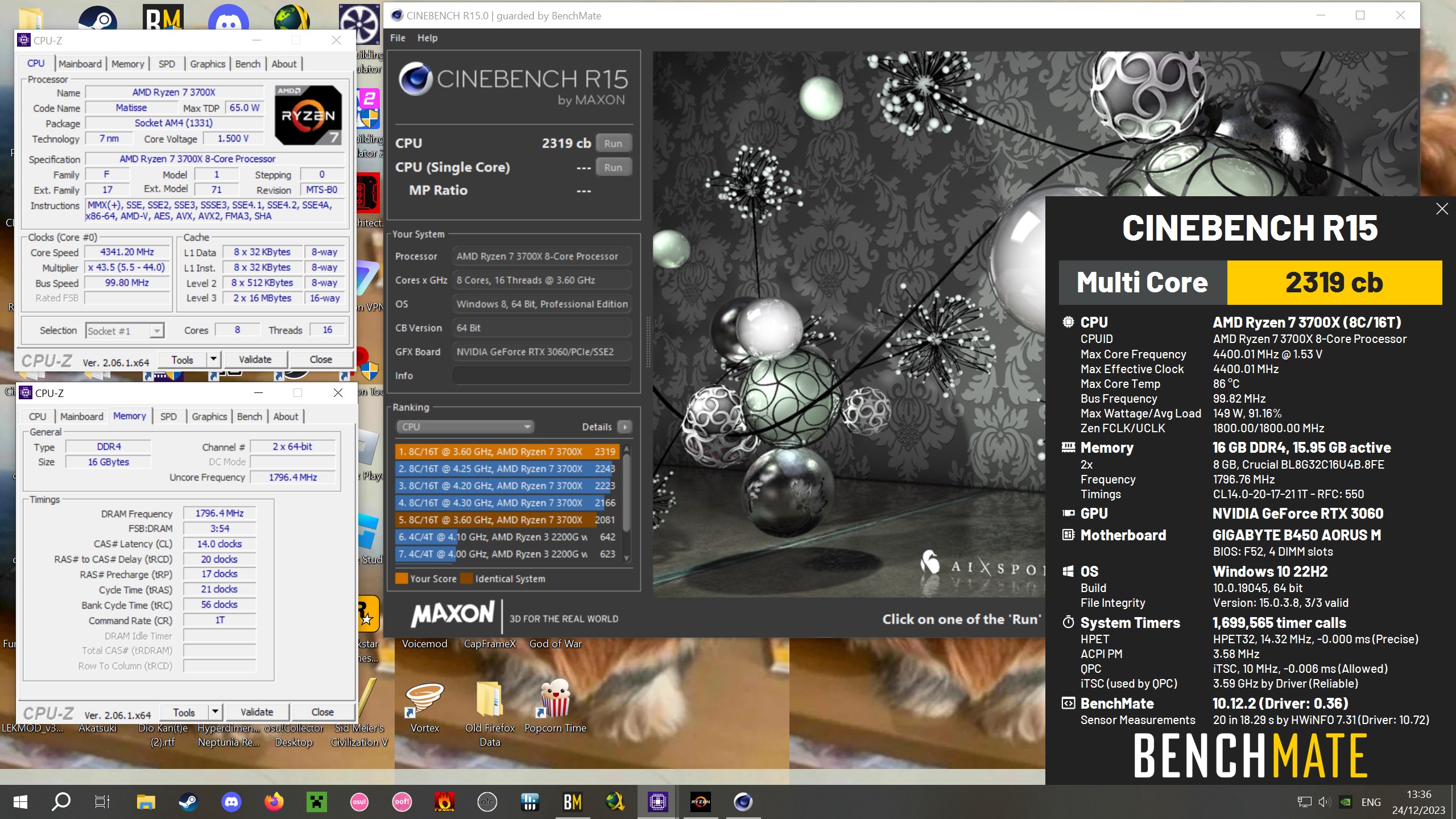Viewport: 1456px width, 819px height.
Task: Click the Info field in Your System
Action: [x=541, y=375]
